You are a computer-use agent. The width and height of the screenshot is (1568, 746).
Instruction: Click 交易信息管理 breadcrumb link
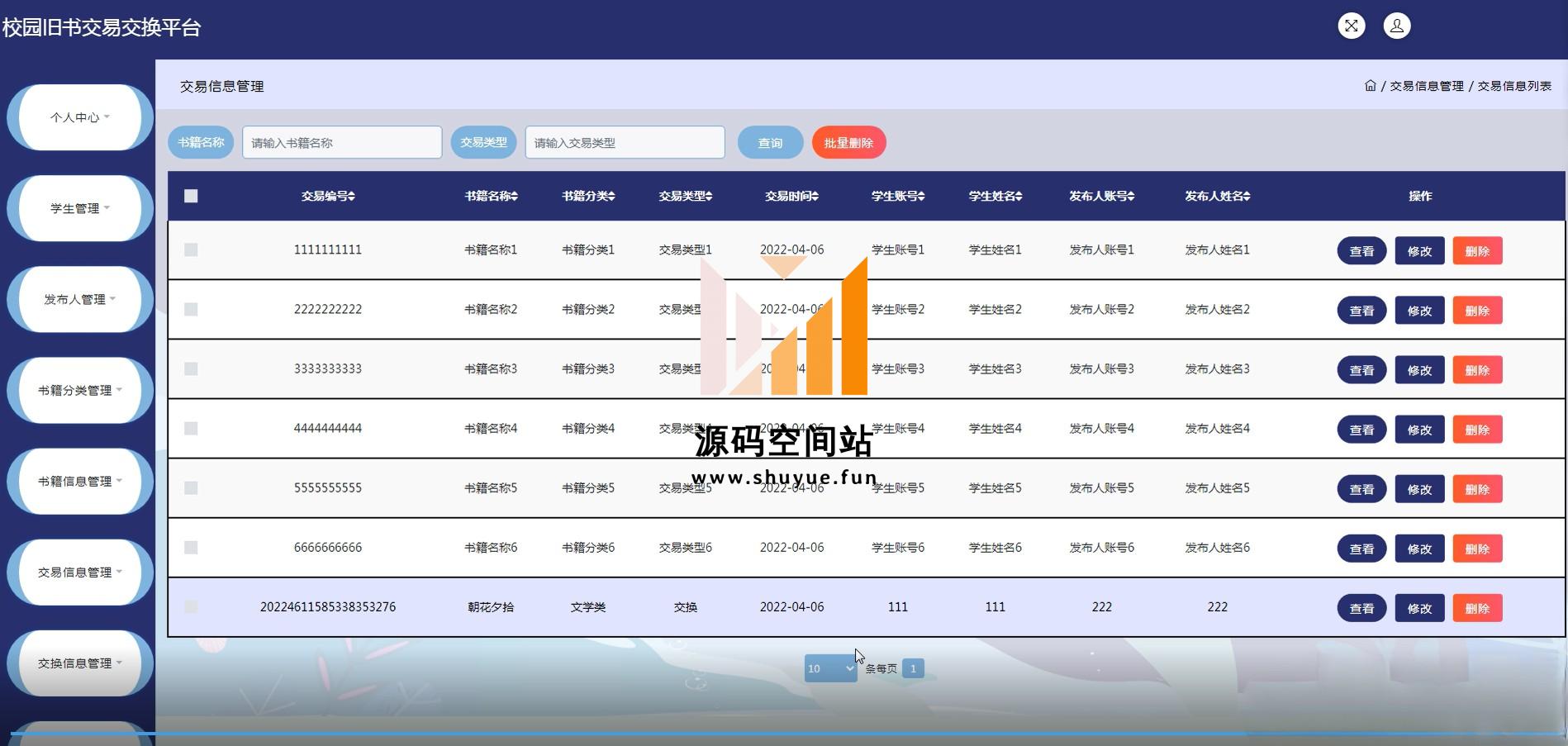pyautogui.click(x=1427, y=86)
